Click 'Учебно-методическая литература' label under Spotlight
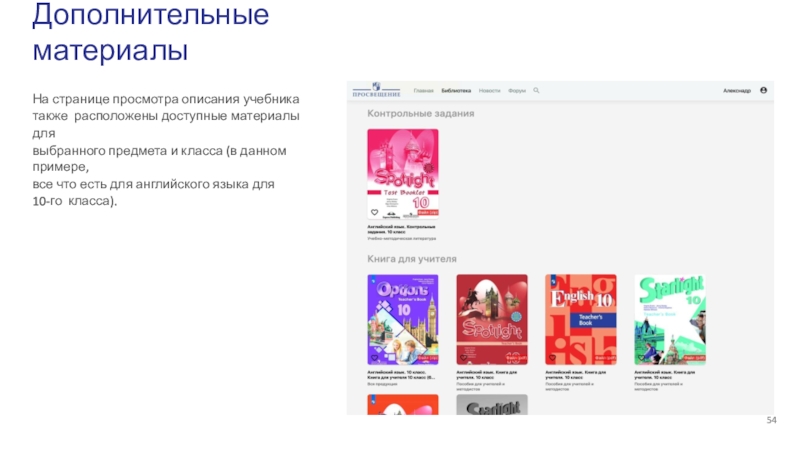This screenshot has width=800, height=450. 402,238
